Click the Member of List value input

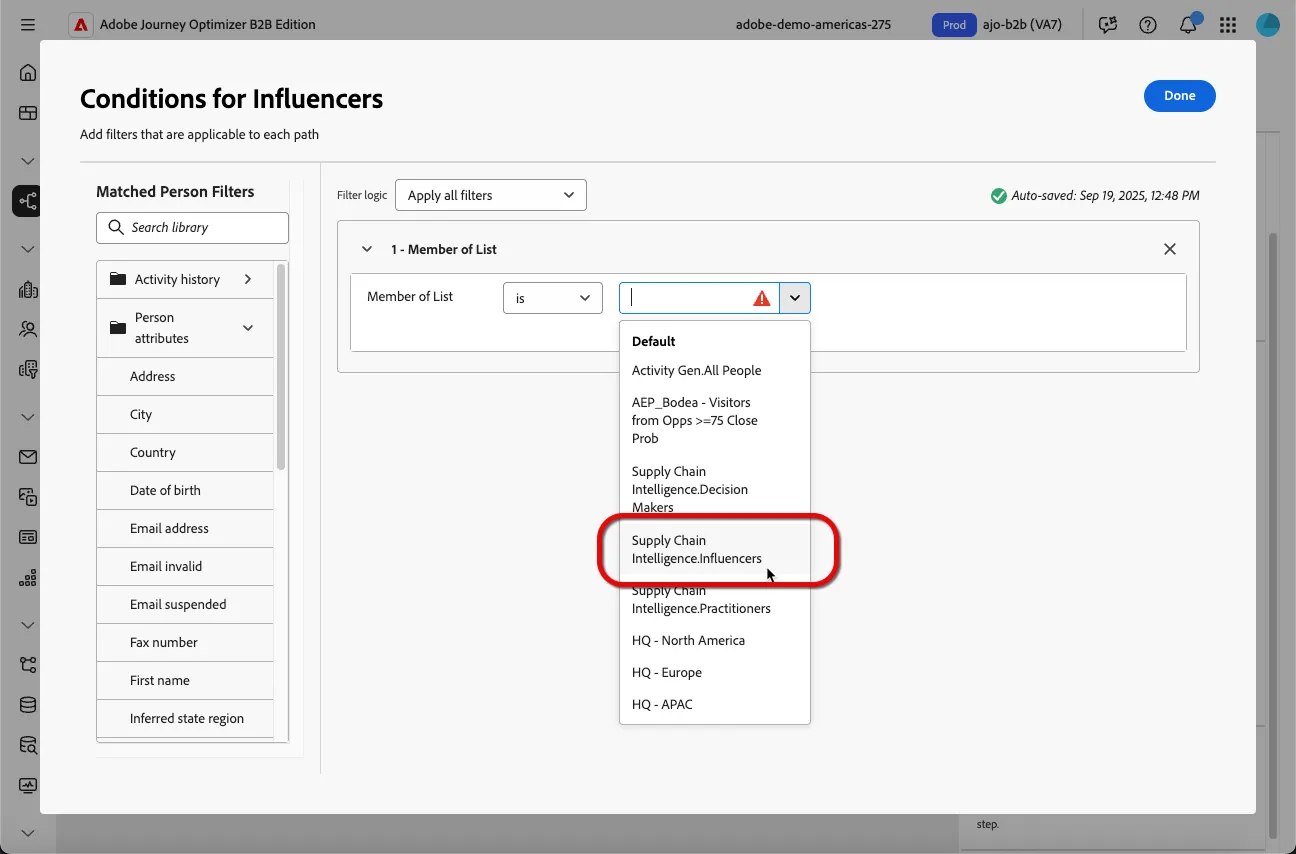[x=699, y=298]
